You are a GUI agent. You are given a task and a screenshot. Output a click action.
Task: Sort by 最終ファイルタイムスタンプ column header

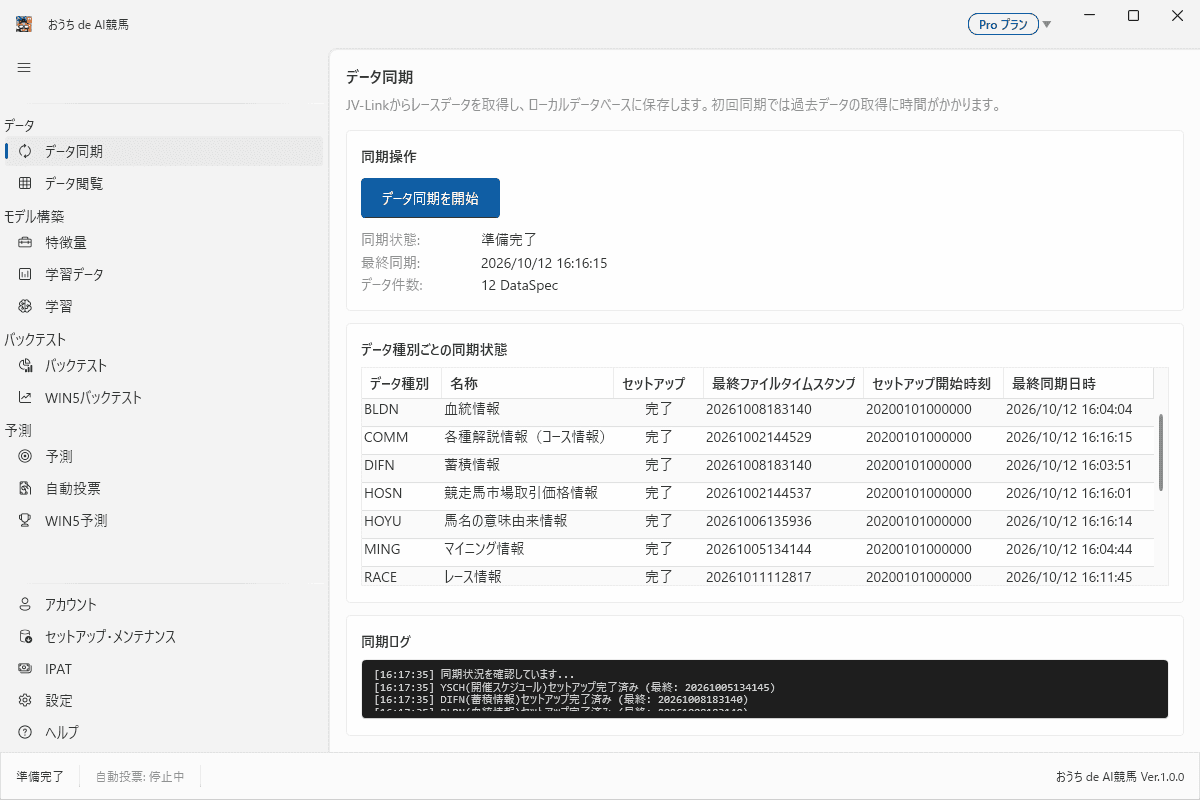pos(783,383)
